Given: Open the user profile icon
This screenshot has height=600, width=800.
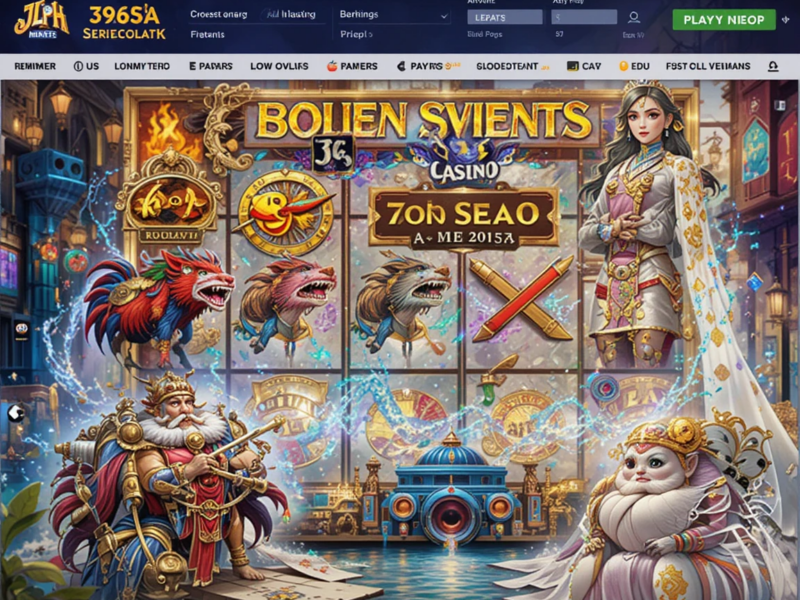Looking at the screenshot, I should click(x=634, y=18).
